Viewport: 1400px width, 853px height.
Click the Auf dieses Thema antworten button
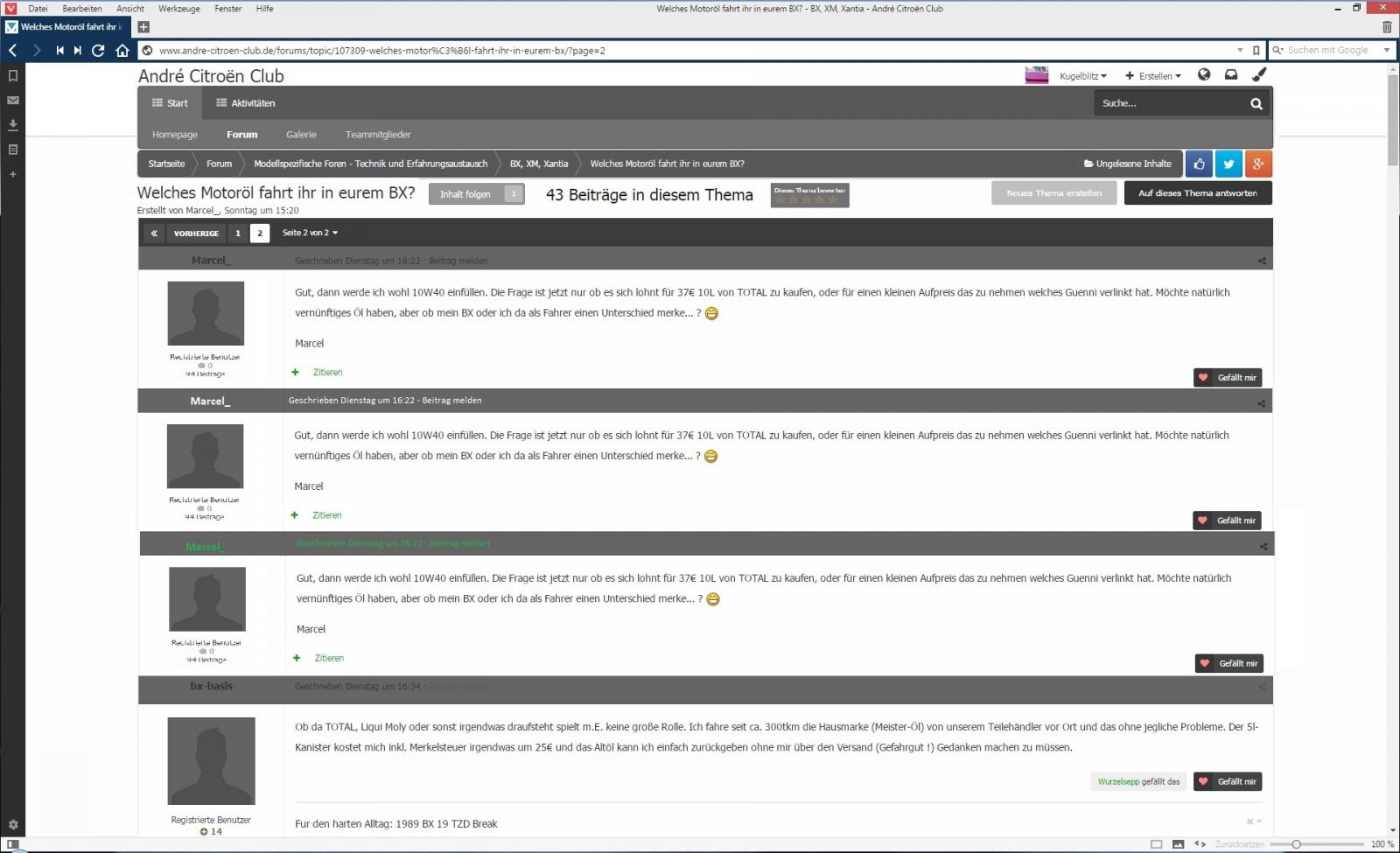click(1198, 193)
